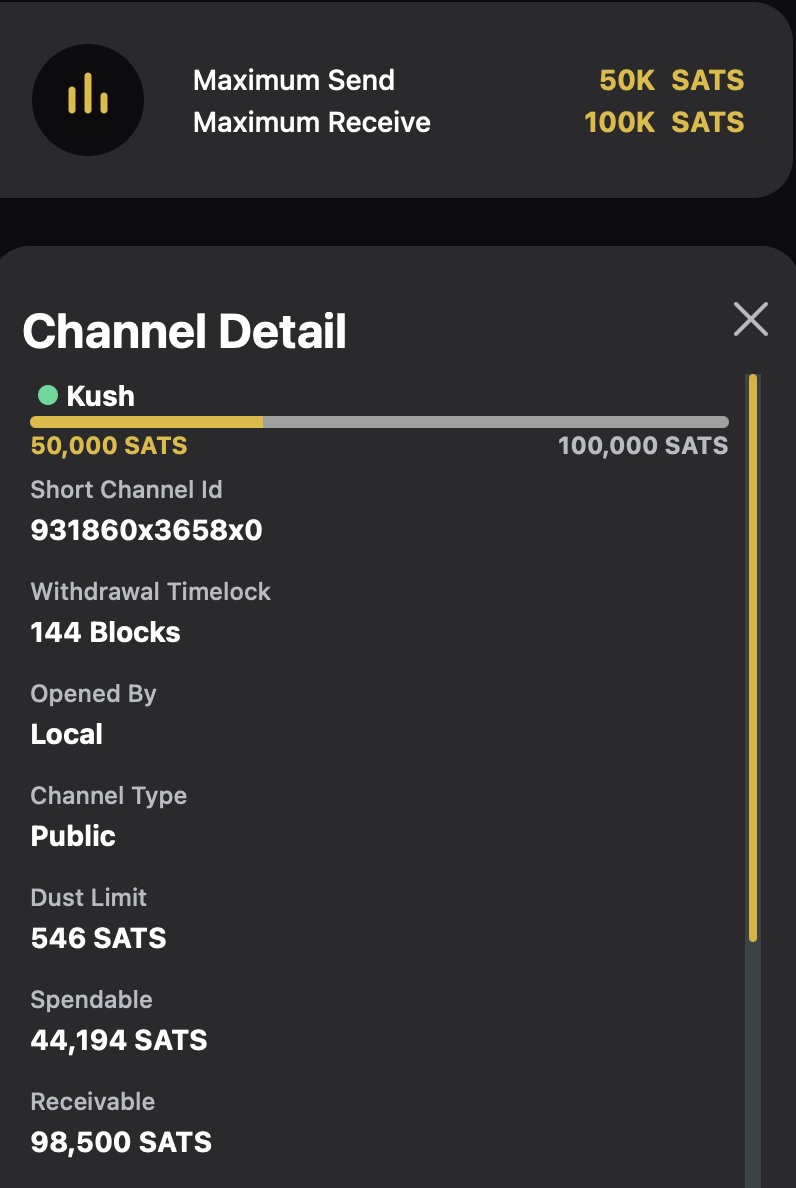Click the Kush channel name
This screenshot has height=1188, width=796.
pos(100,396)
